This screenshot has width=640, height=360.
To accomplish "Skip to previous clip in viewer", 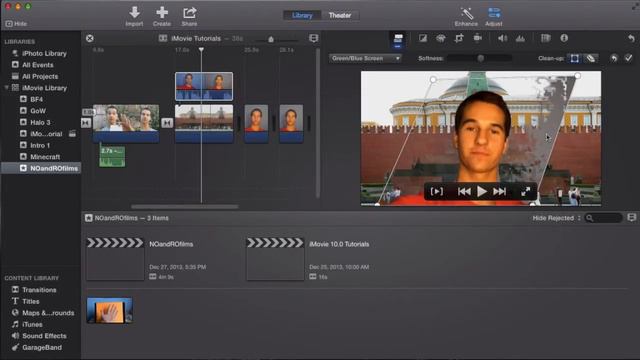I will click(x=464, y=191).
